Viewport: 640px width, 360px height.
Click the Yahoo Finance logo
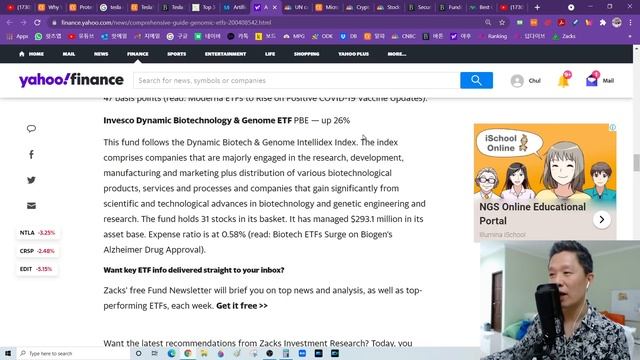pyautogui.click(x=71, y=80)
